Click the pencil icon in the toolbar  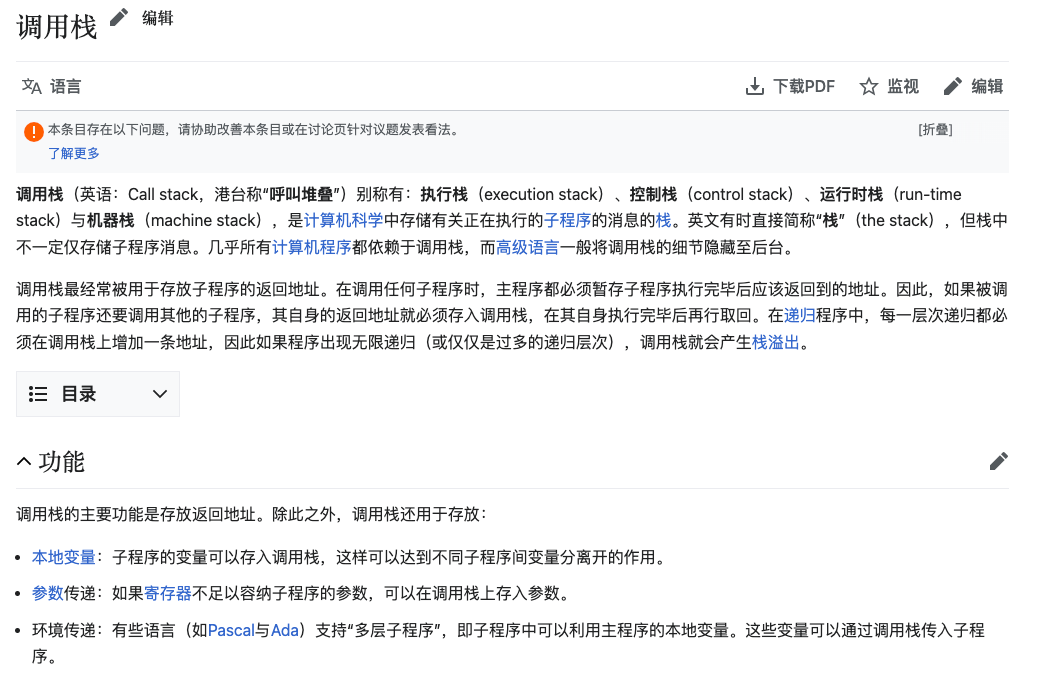click(x=953, y=86)
